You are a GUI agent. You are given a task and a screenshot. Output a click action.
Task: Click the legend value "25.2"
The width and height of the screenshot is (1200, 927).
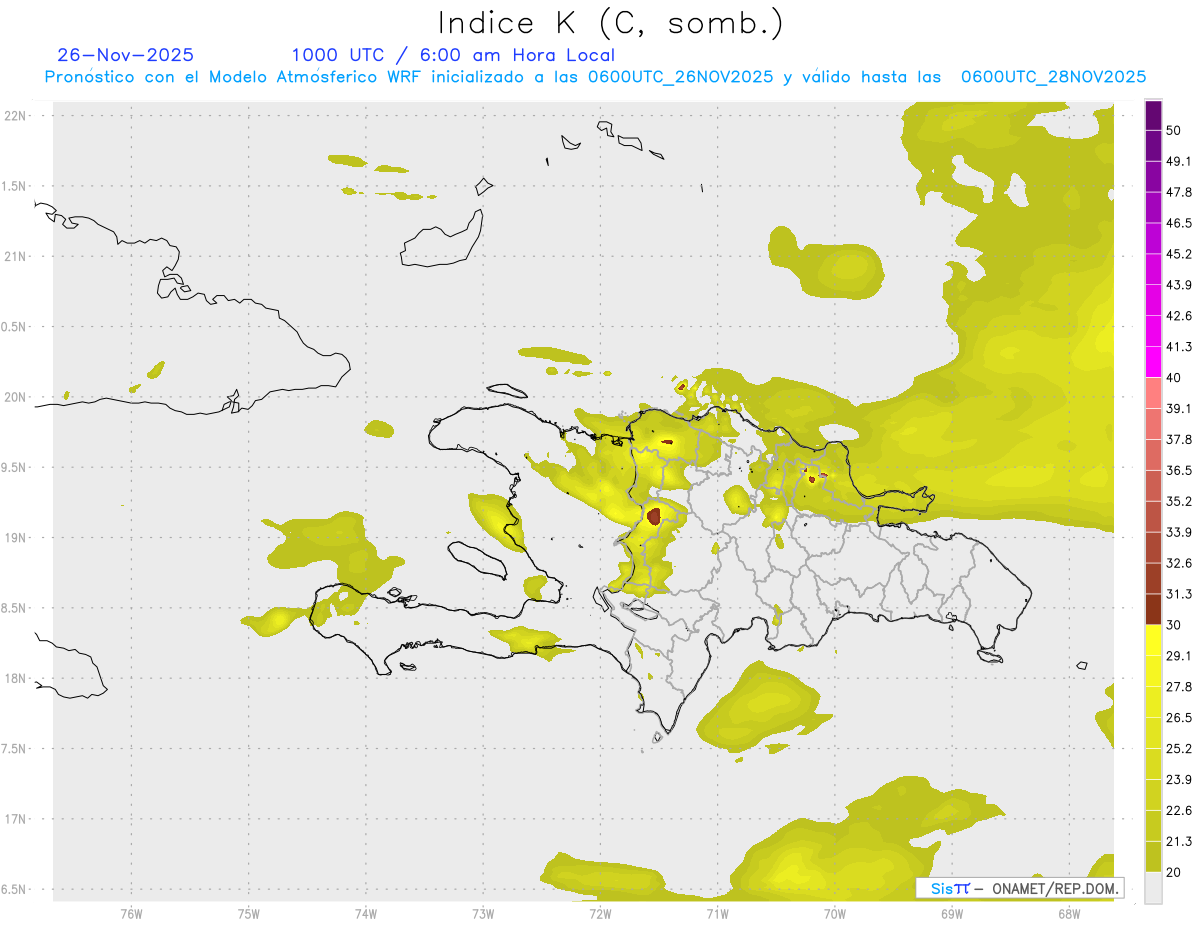pyautogui.click(x=1178, y=748)
